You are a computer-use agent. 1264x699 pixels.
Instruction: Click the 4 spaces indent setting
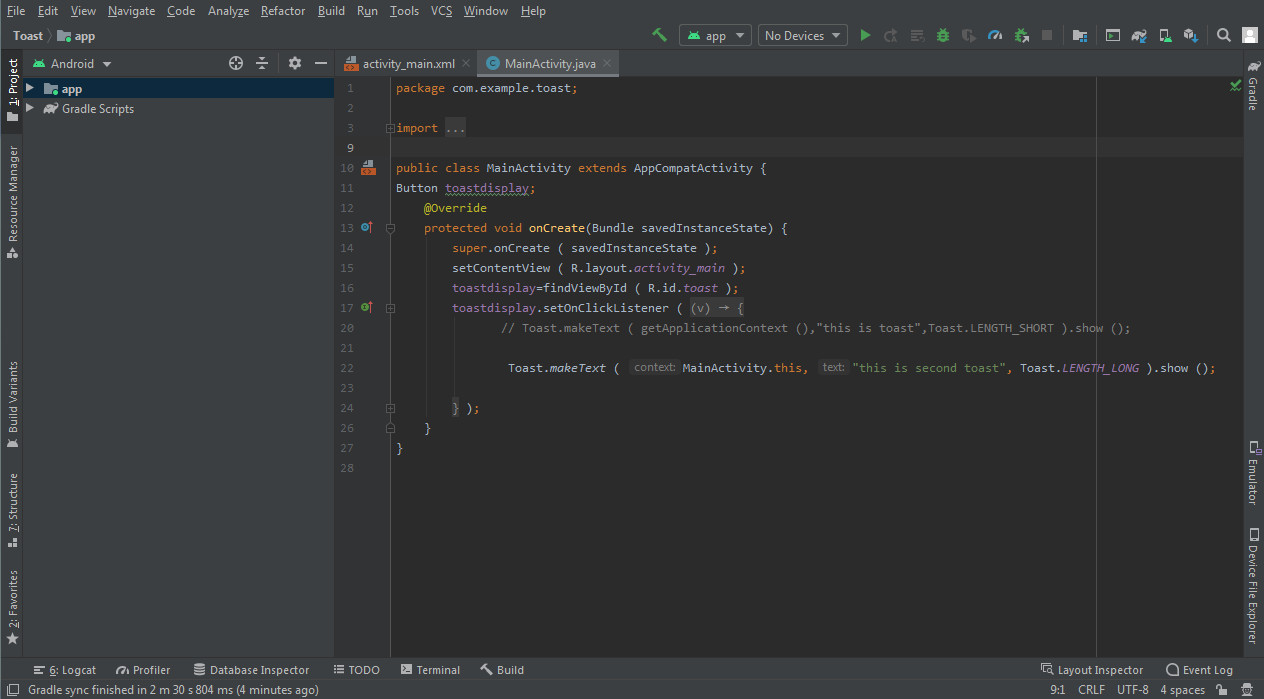click(1182, 690)
